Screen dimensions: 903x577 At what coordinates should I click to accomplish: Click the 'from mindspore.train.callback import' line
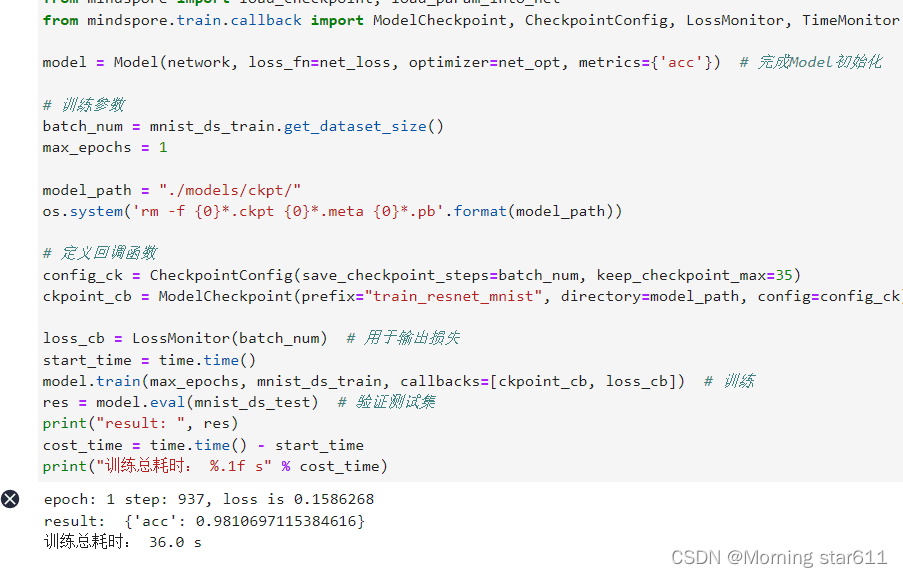(471, 20)
